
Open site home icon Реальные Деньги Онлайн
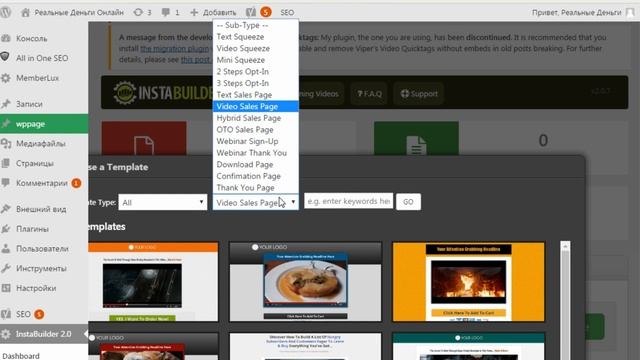coord(25,13)
